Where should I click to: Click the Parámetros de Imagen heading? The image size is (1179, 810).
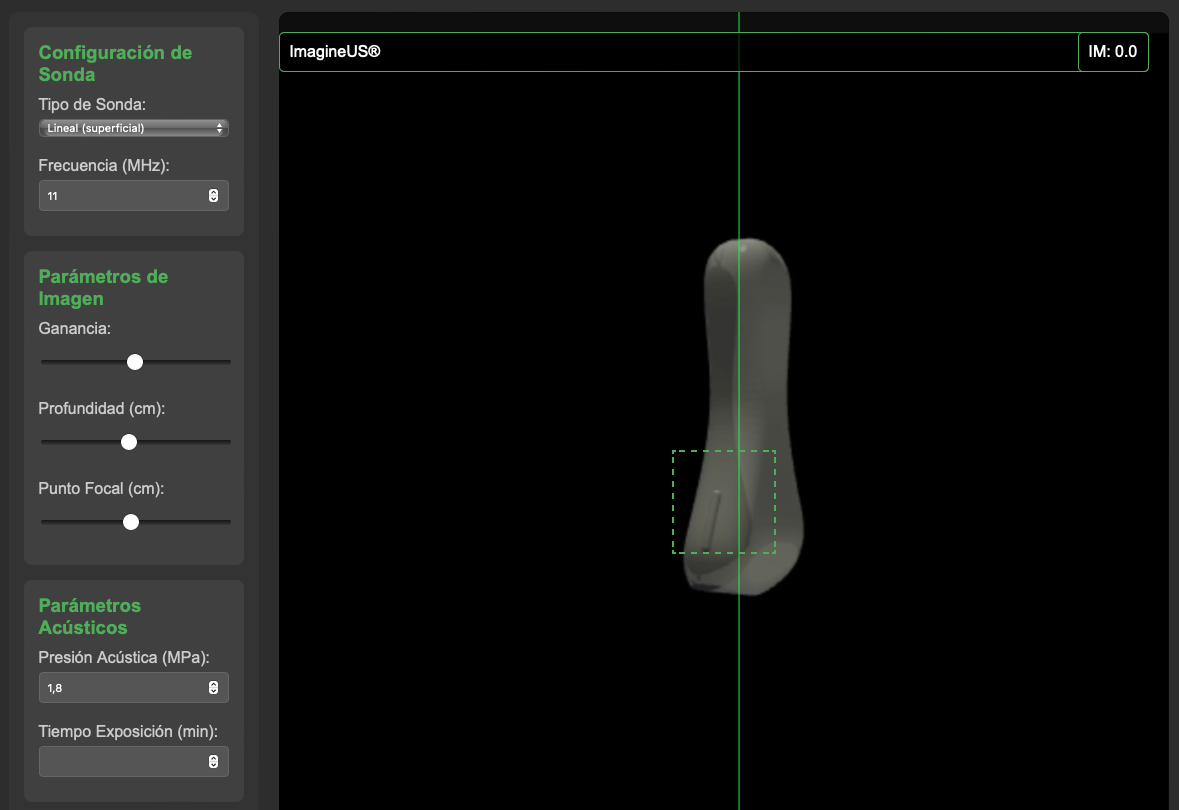coord(103,287)
